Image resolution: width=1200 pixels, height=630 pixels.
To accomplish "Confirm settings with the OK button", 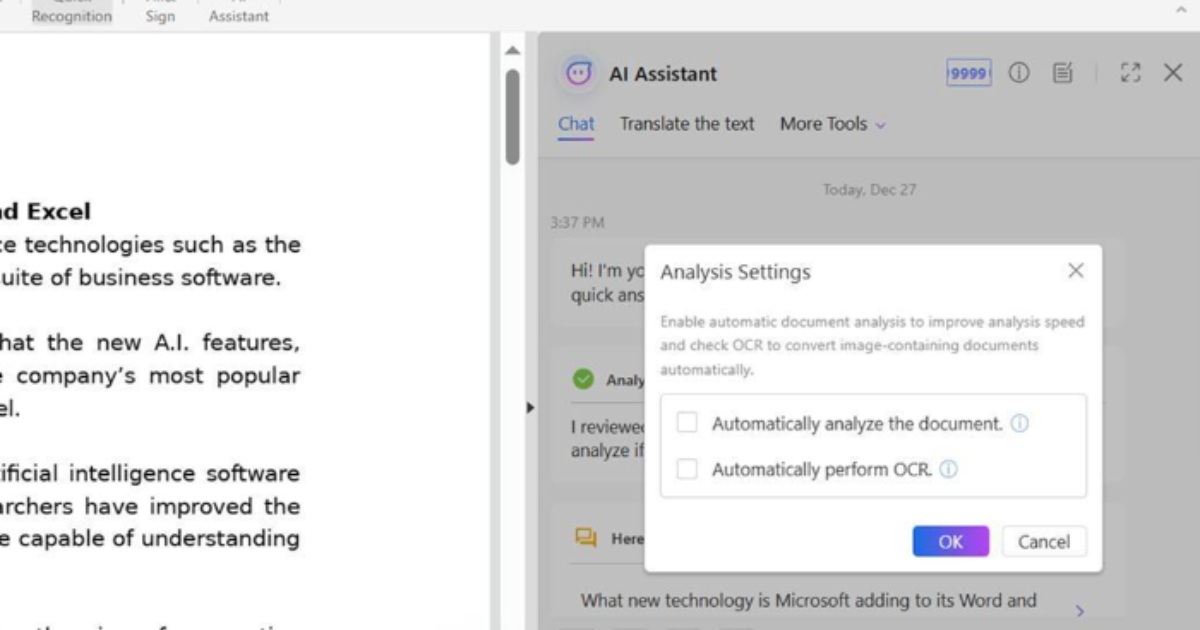I will tap(949, 541).
